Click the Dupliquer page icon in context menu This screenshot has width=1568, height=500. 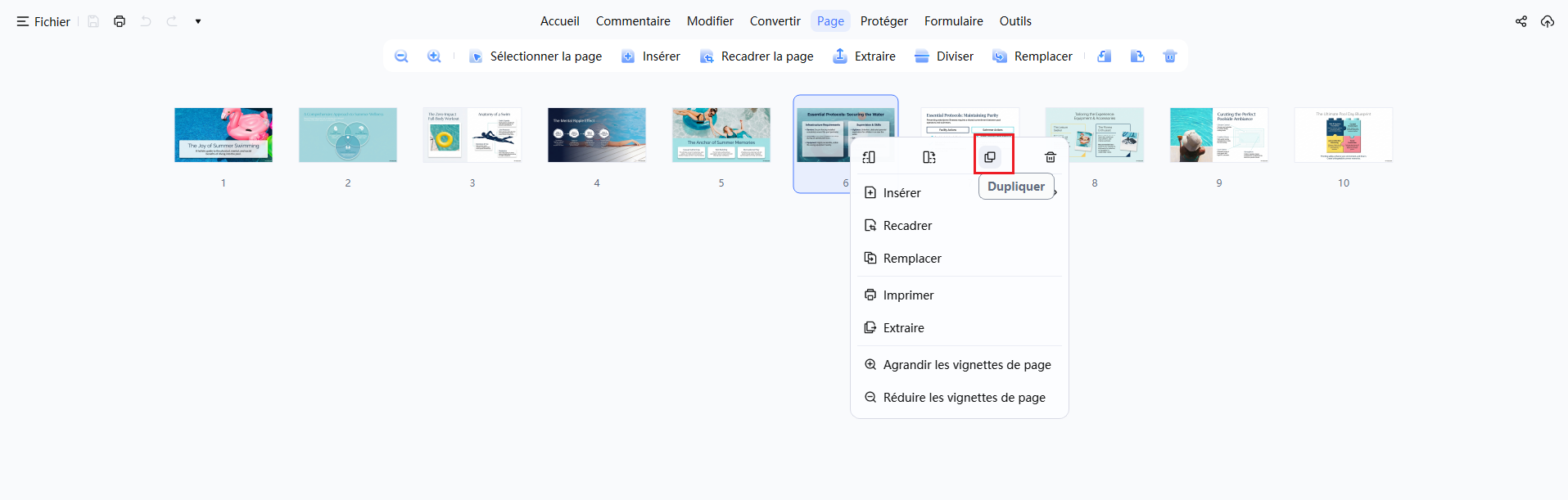990,157
